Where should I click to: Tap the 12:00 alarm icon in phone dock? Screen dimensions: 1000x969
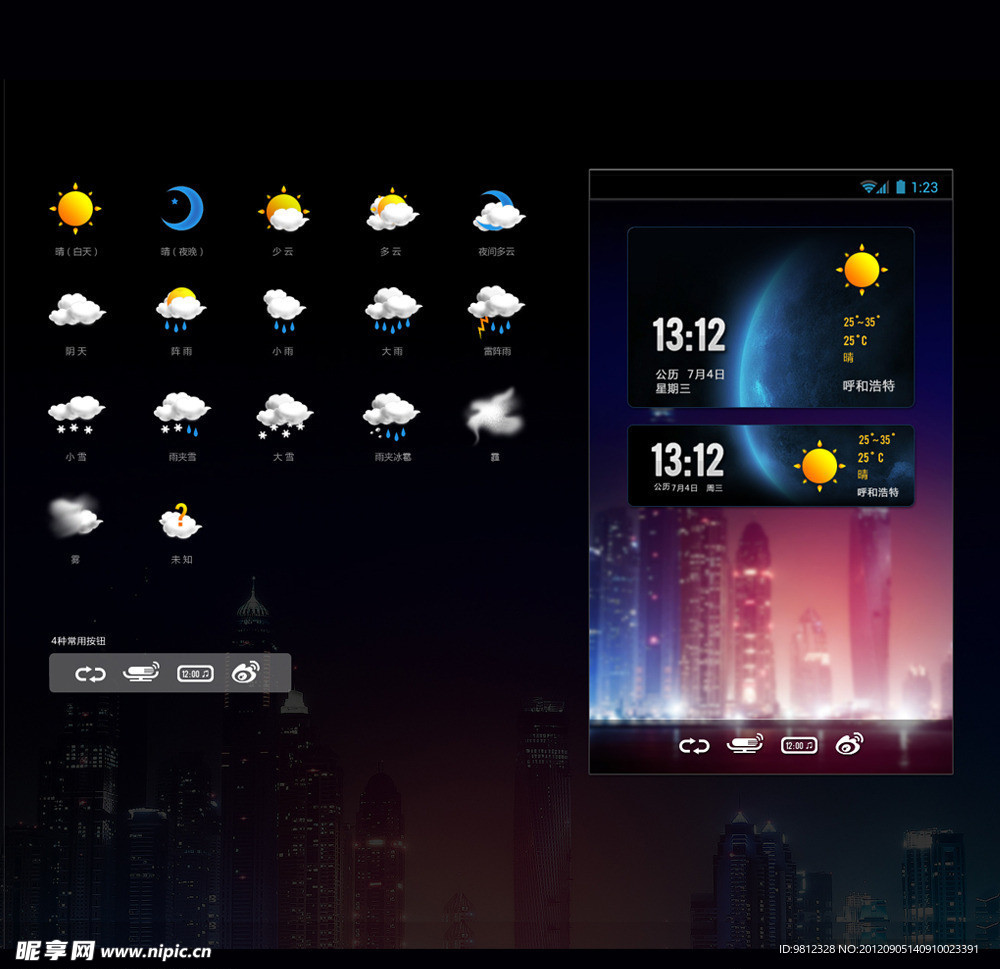coord(799,745)
